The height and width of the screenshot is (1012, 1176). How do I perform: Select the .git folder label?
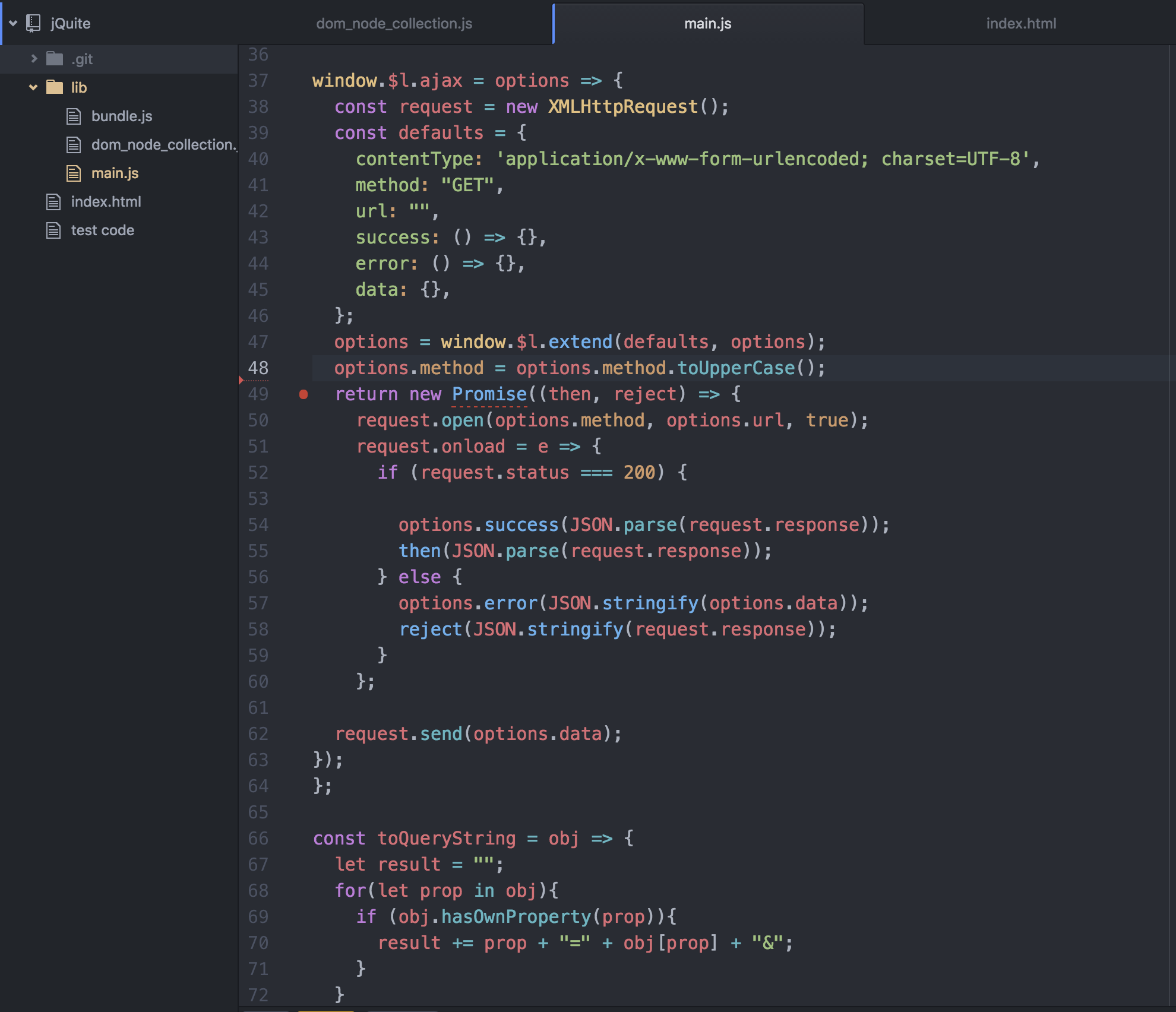(x=82, y=59)
